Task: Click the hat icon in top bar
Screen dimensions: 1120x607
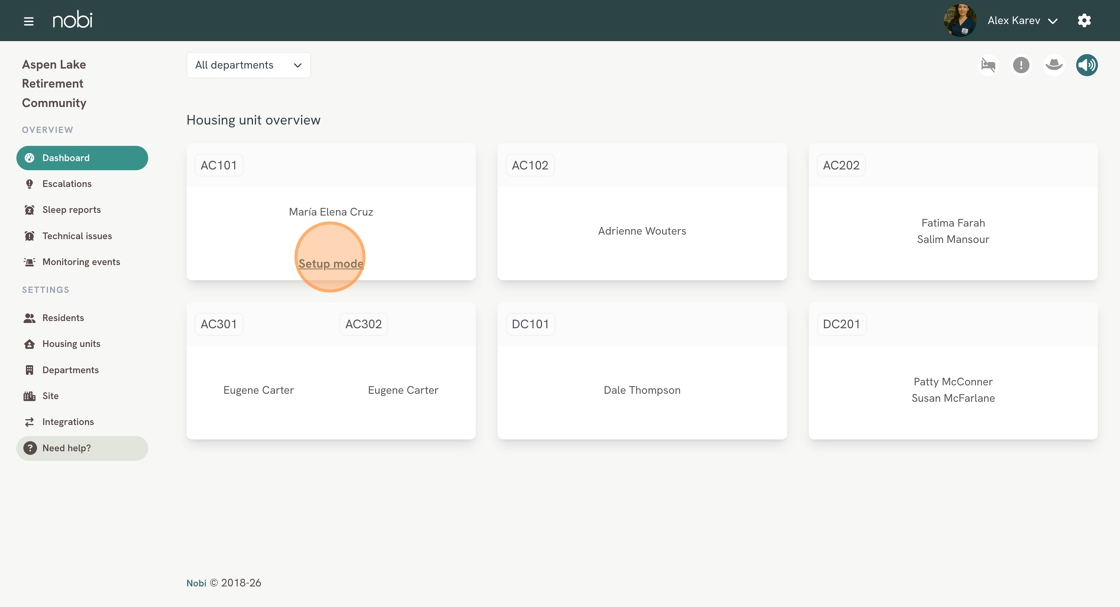Action: [1054, 65]
